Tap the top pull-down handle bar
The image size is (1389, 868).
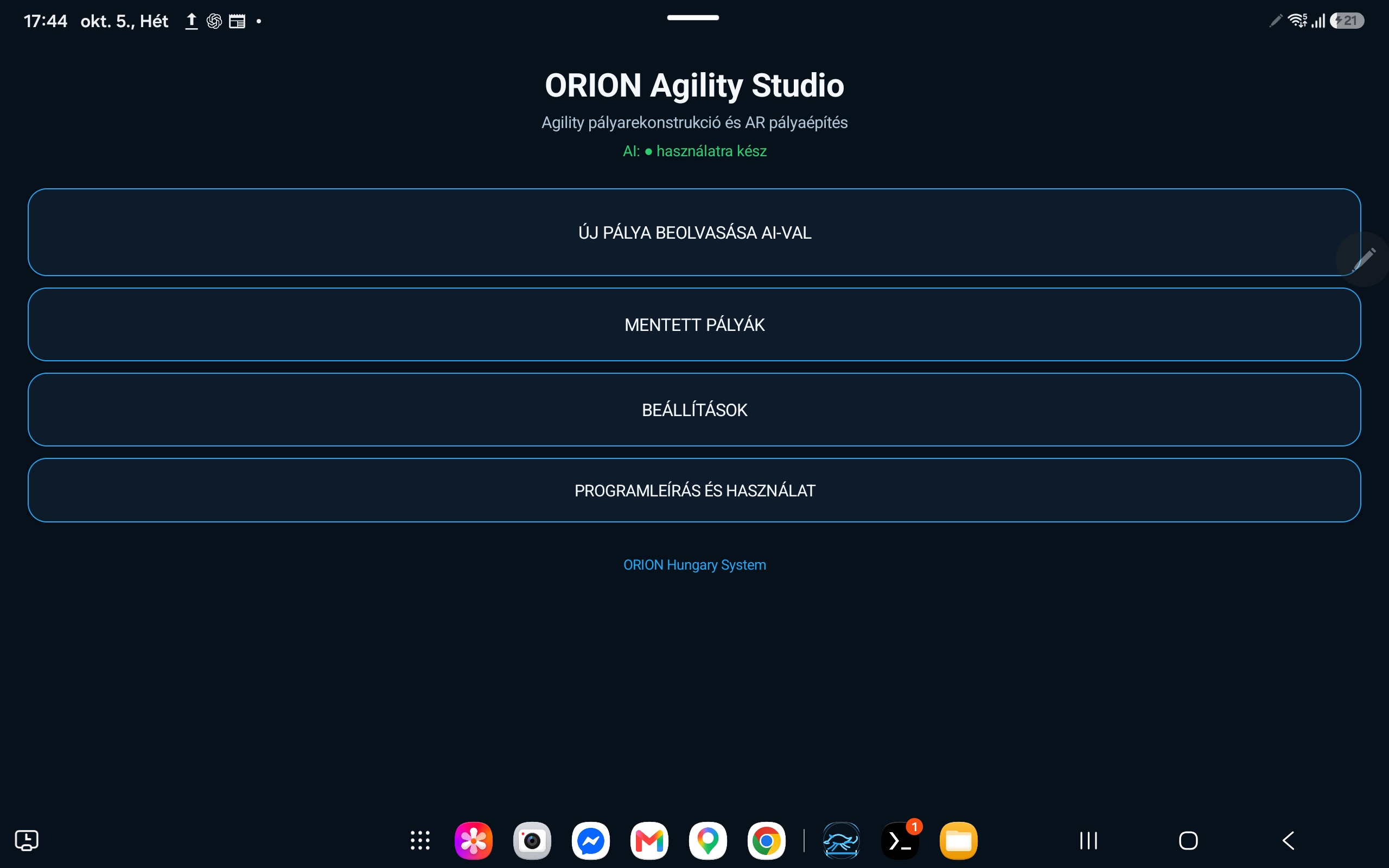pyautogui.click(x=693, y=18)
